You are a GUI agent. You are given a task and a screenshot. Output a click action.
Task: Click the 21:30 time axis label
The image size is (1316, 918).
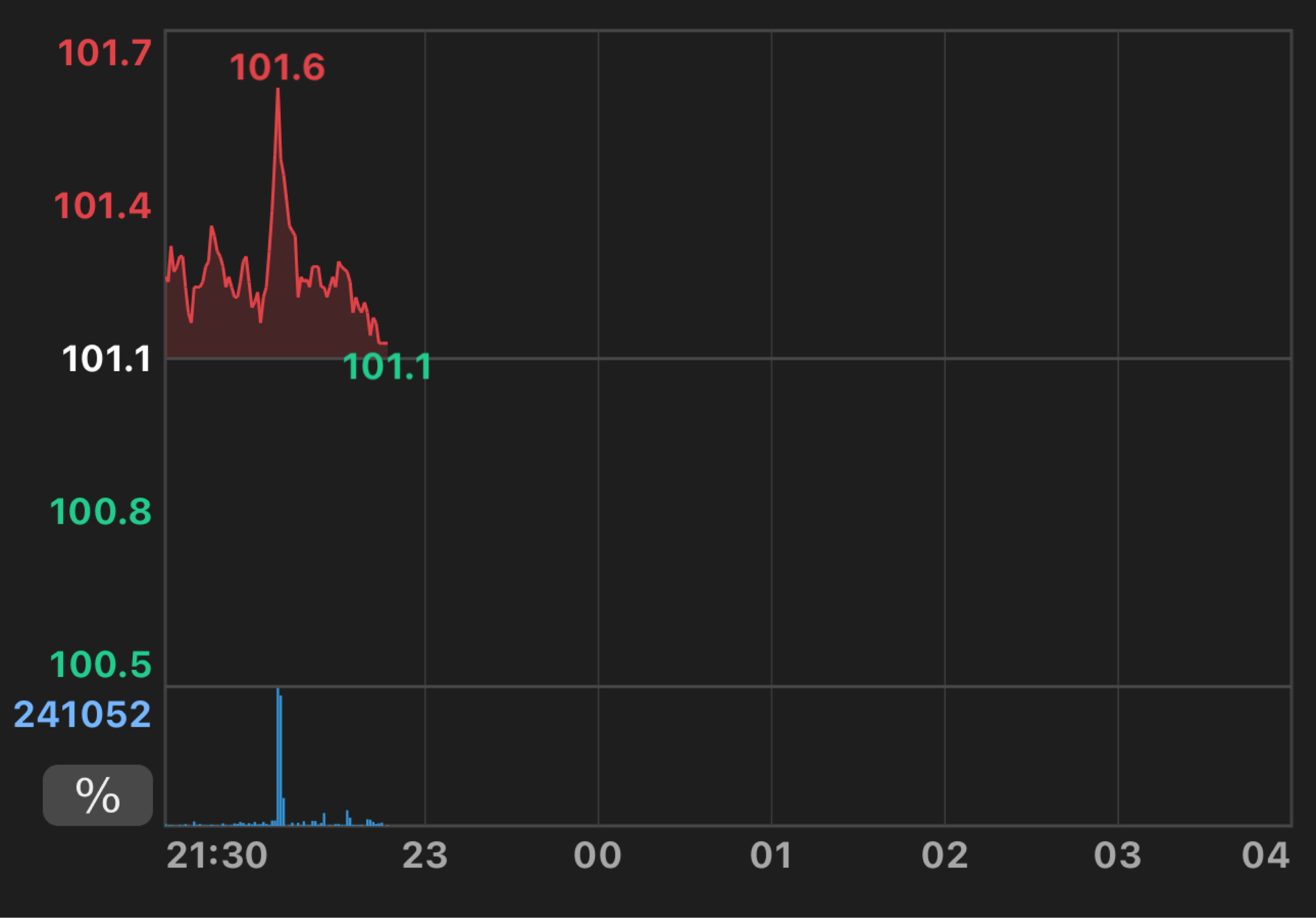point(217,856)
